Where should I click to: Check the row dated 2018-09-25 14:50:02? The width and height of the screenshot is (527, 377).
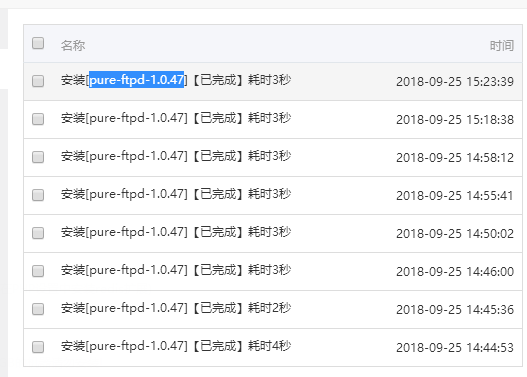coord(38,233)
